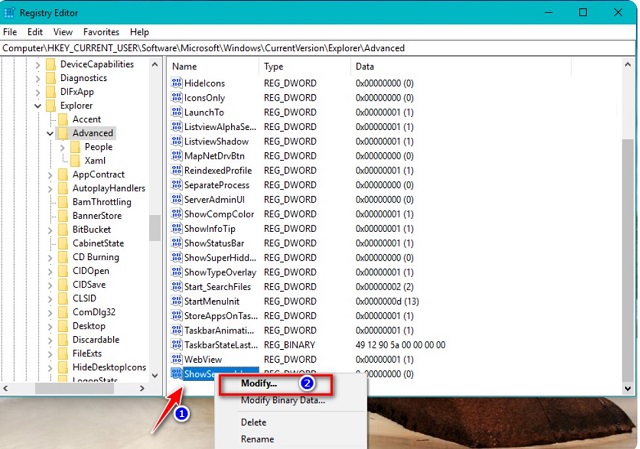The height and width of the screenshot is (449, 640).
Task: Select the HideDesktopIcons key
Action: point(109,367)
